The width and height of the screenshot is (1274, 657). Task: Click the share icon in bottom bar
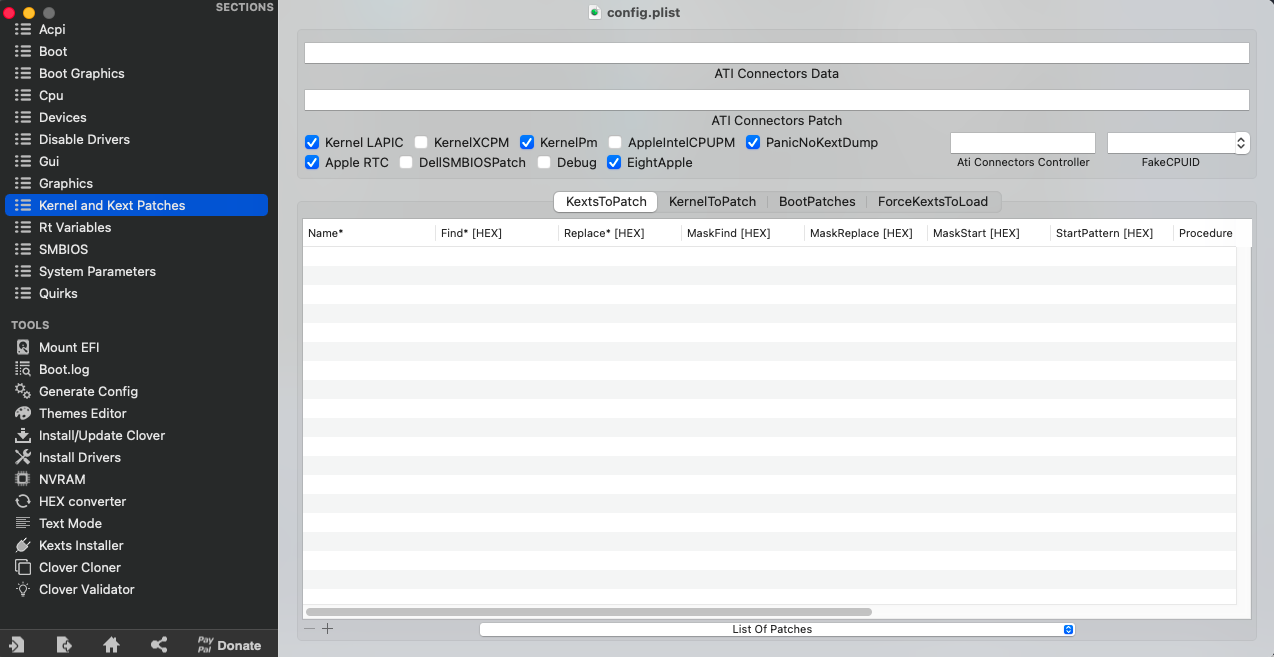click(x=159, y=645)
